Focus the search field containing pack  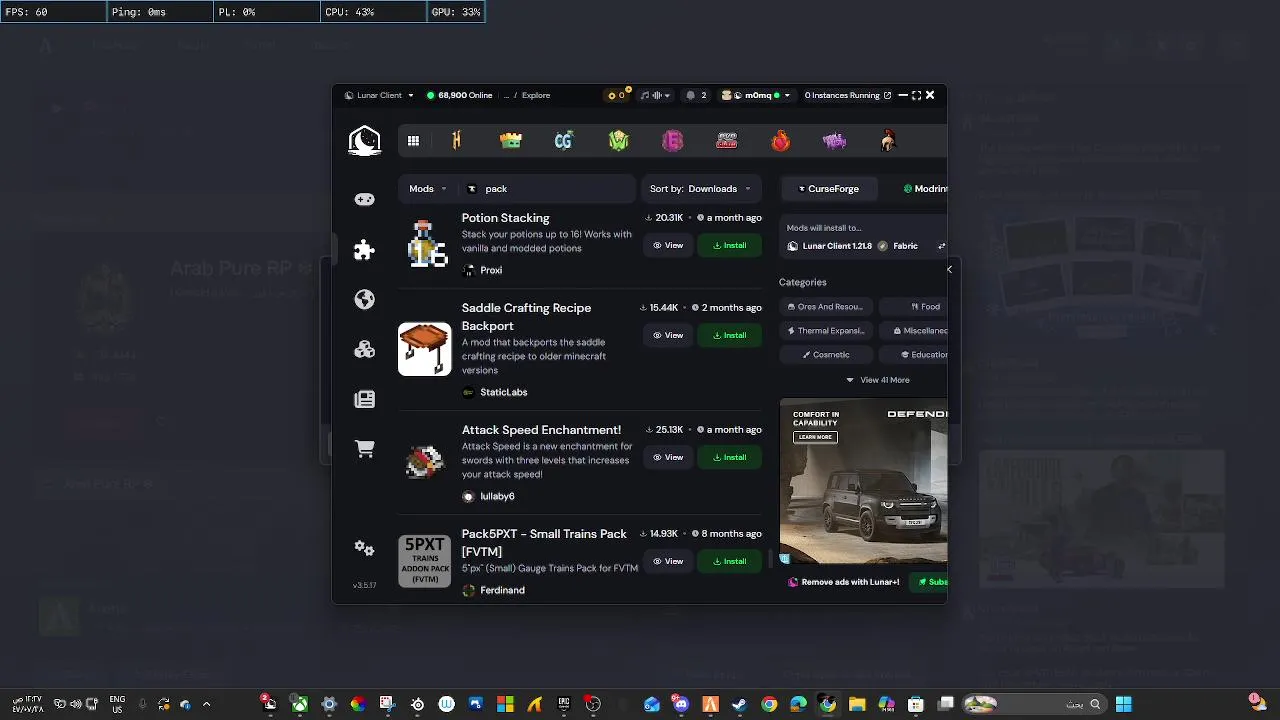pos(548,188)
